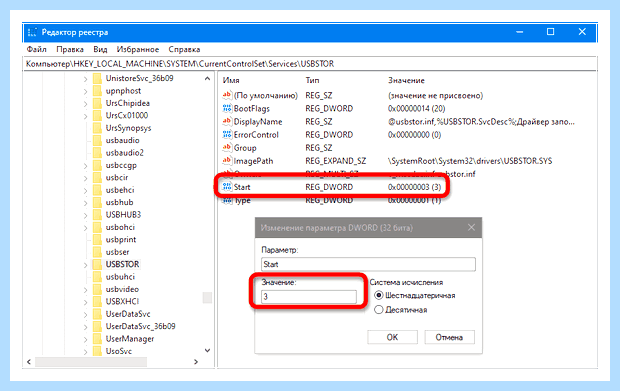This screenshot has height=391, width=620.
Task: Select the usbuhci tree item
Action: [x=120, y=277]
